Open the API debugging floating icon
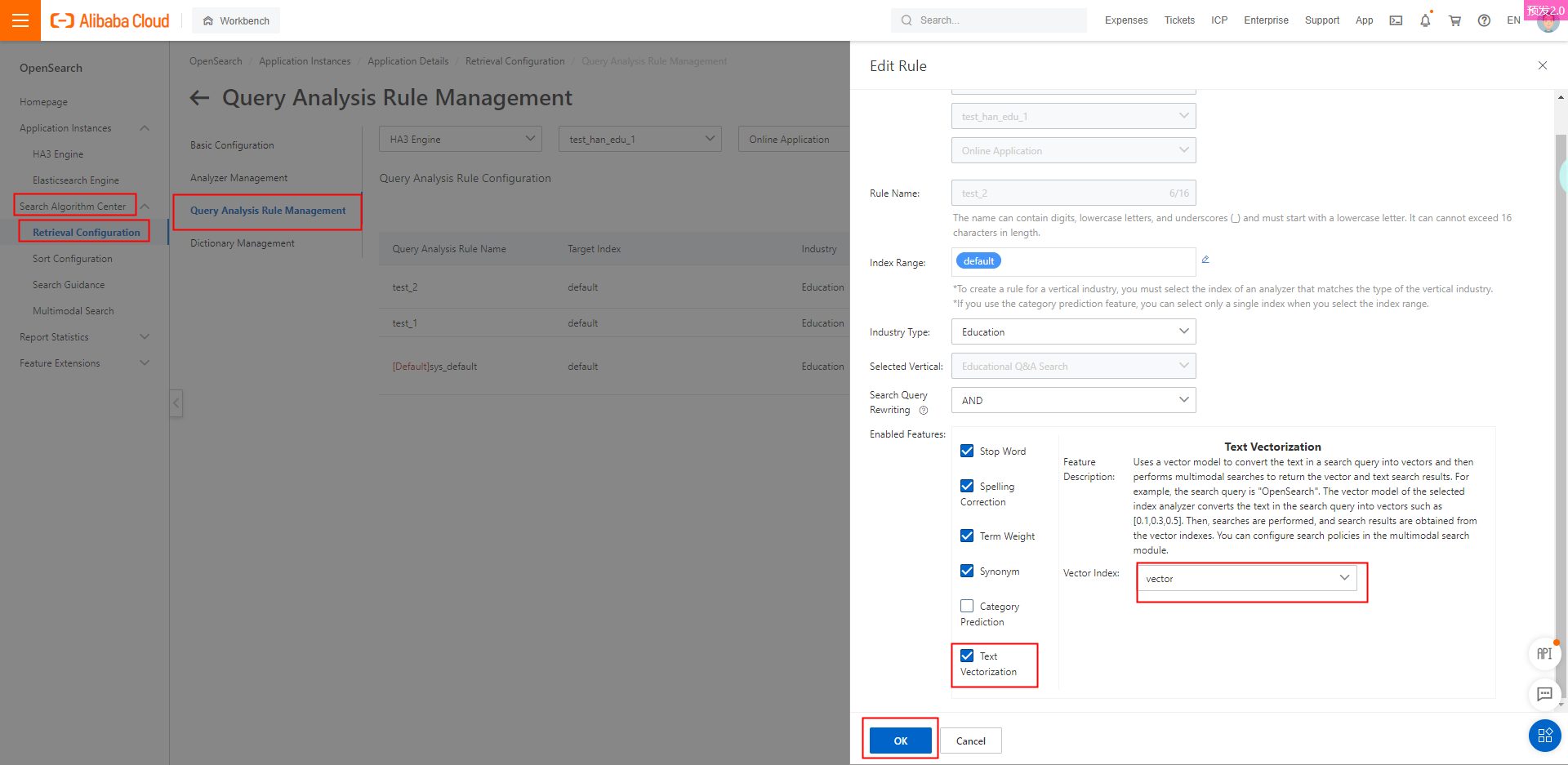This screenshot has height=765, width=1568. click(x=1544, y=654)
